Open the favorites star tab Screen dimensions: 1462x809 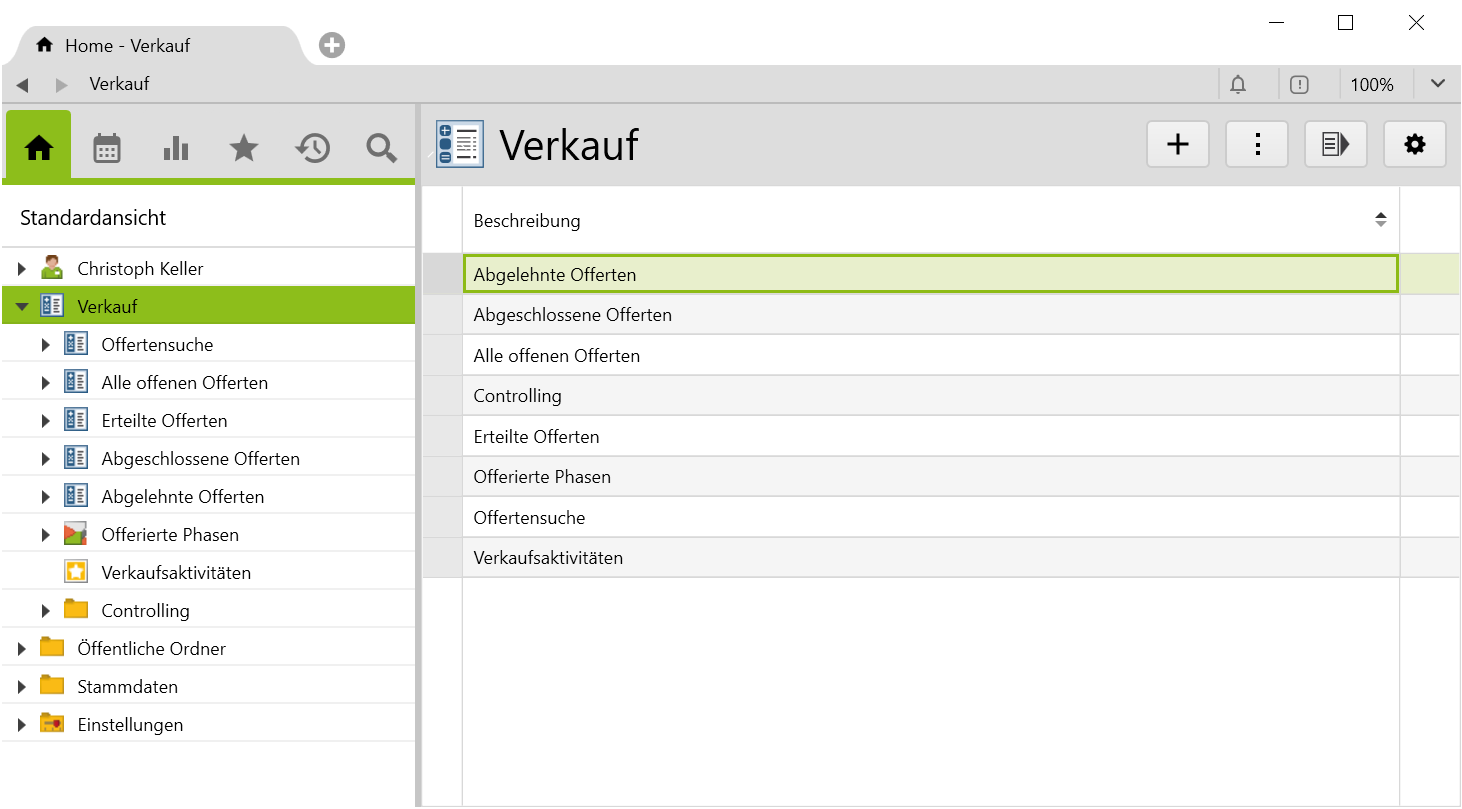[x=244, y=148]
